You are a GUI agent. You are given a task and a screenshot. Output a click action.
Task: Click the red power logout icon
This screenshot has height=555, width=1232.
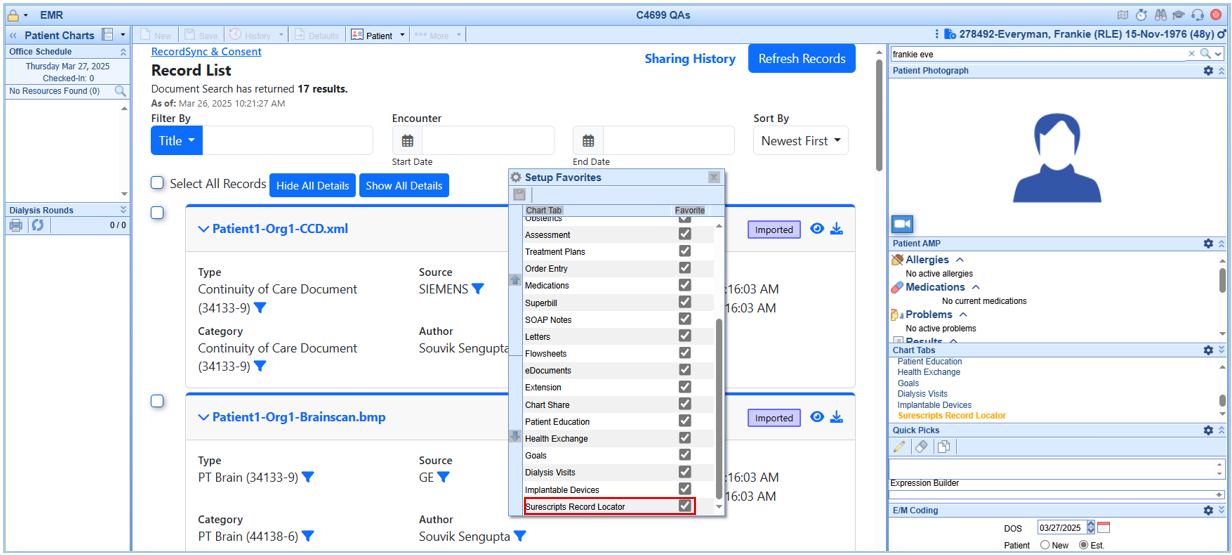coord(1216,15)
